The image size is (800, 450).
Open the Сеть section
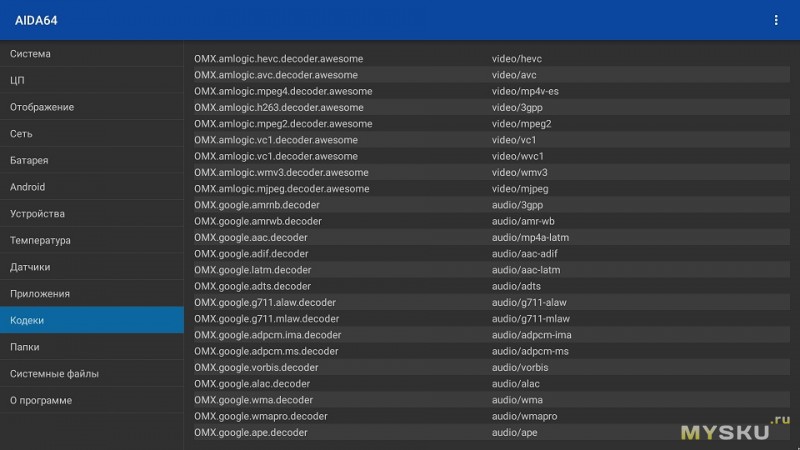tap(92, 134)
